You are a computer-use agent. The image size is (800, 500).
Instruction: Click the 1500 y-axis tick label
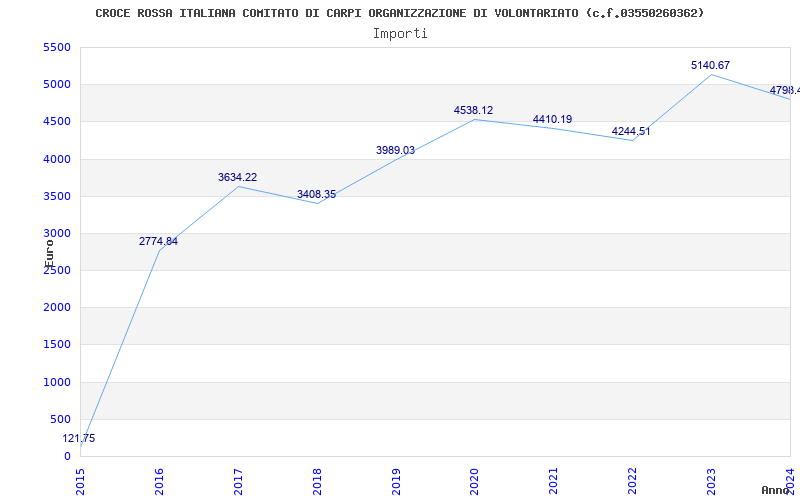[x=57, y=345]
